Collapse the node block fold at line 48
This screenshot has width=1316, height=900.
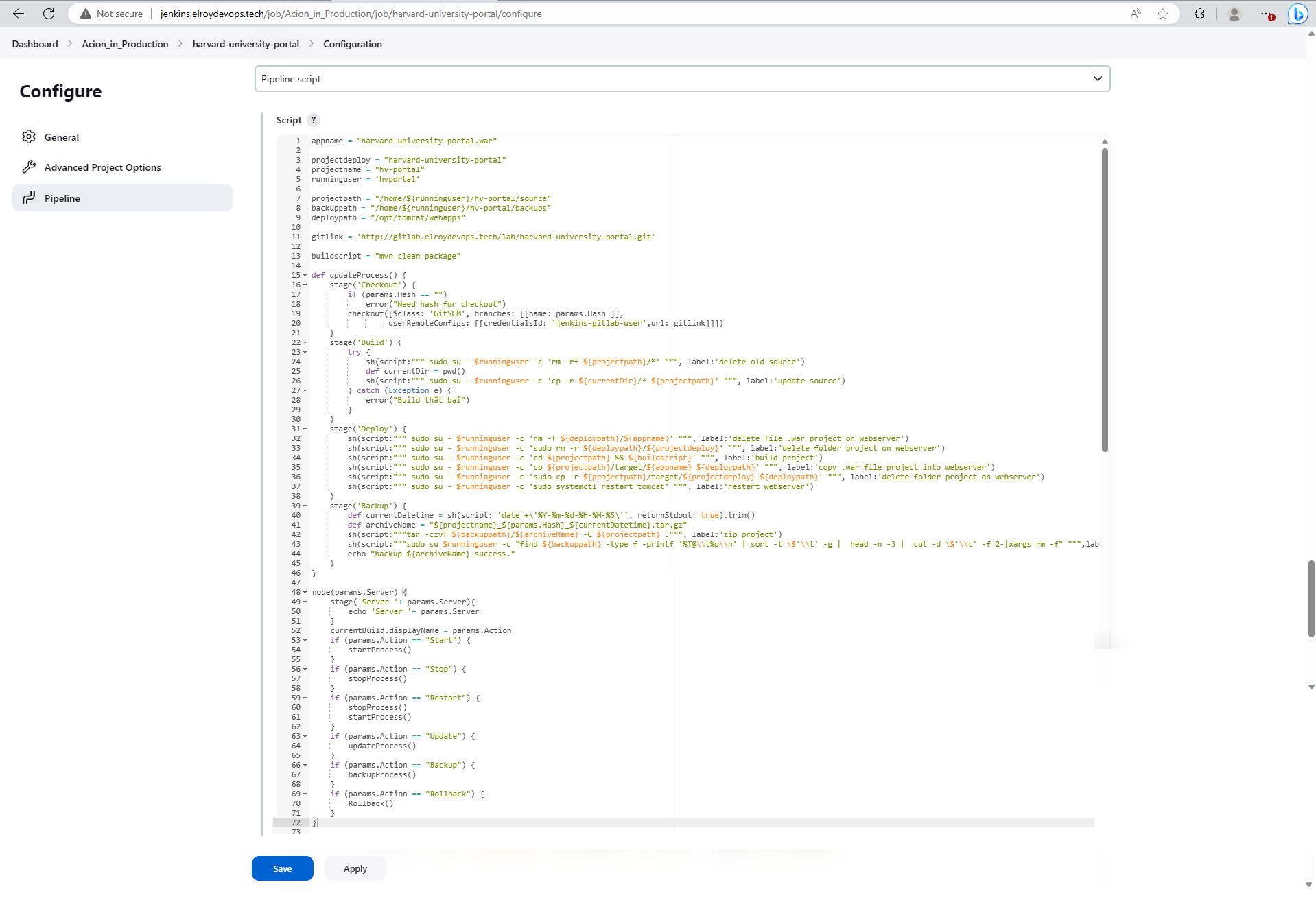pyautogui.click(x=305, y=593)
